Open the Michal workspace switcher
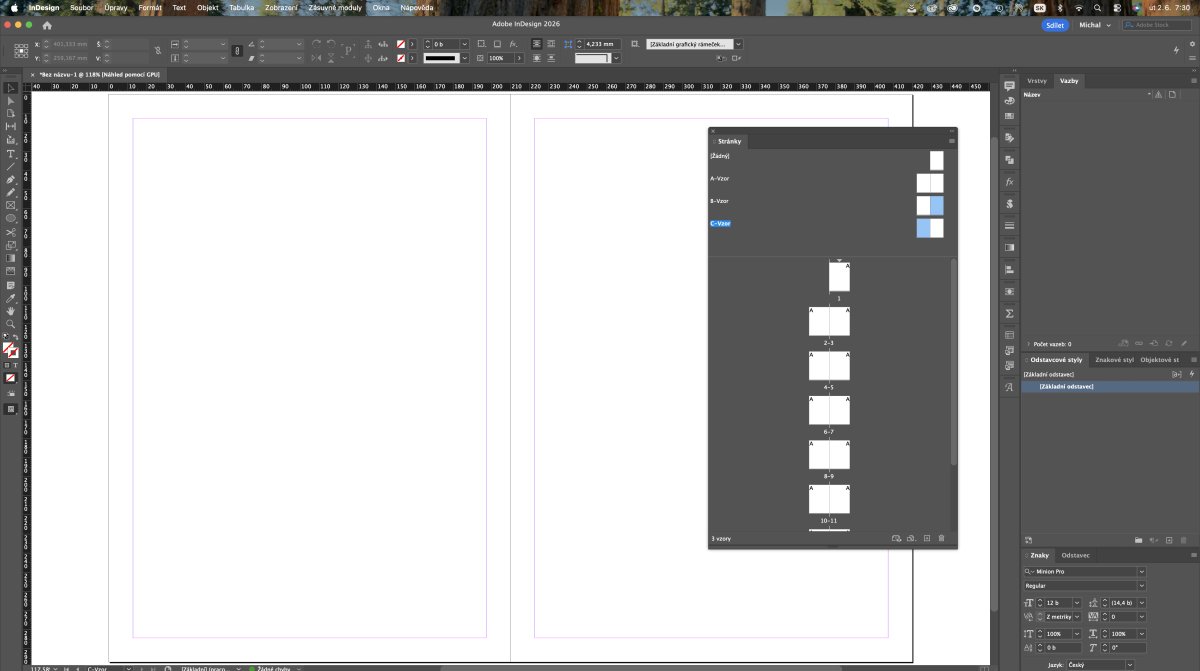This screenshot has width=1200, height=671. [x=1093, y=25]
